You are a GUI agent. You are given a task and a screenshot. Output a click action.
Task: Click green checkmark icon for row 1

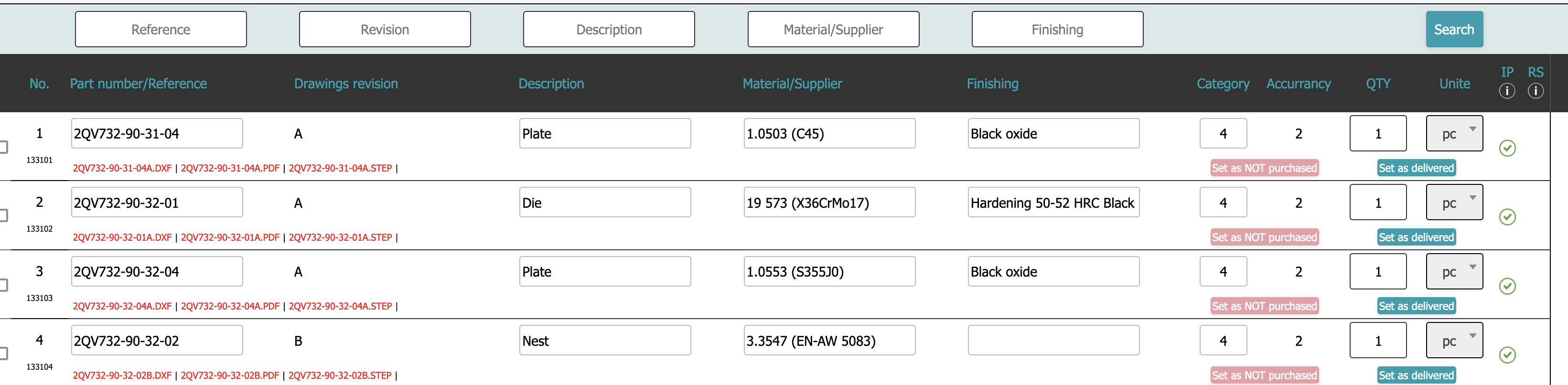tap(1507, 148)
